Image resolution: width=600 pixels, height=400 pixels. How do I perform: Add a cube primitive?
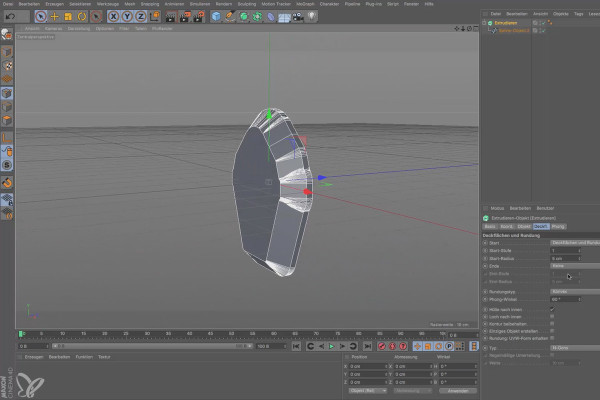click(216, 16)
